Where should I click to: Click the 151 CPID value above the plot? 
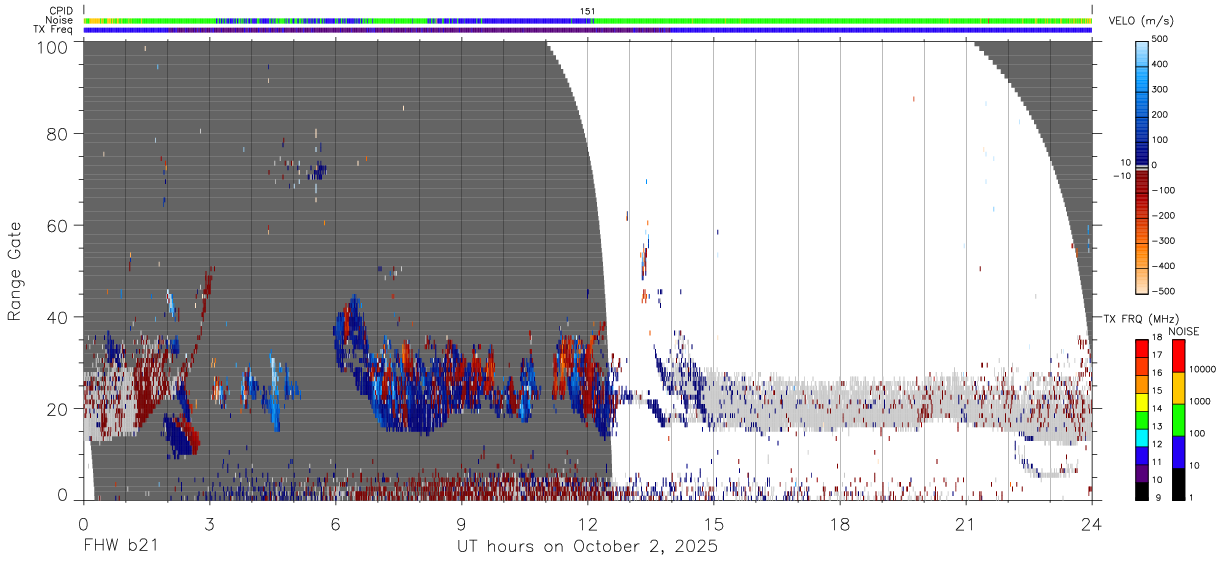(x=588, y=11)
